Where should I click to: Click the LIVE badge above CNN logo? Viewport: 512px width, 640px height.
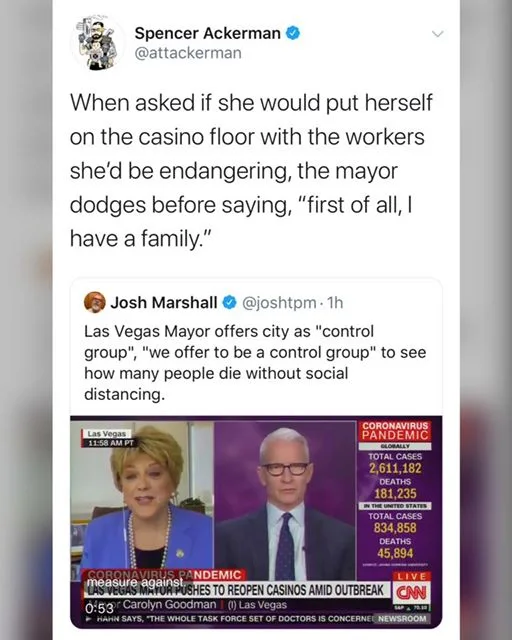pyautogui.click(x=412, y=576)
